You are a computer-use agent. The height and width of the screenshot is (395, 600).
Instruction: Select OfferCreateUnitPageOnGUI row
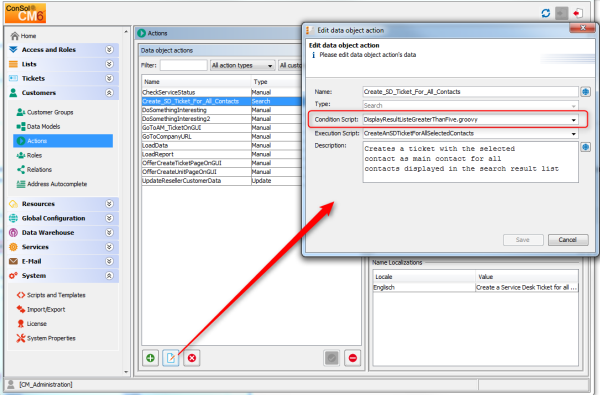[x=222, y=171]
